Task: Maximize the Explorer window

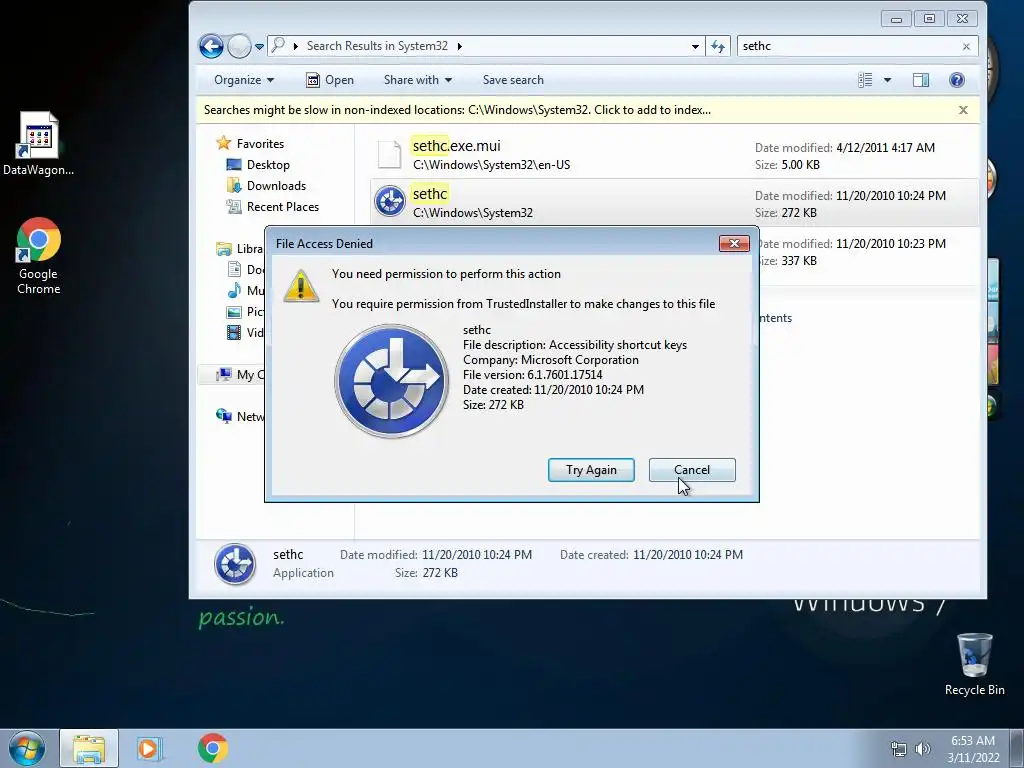Action: [929, 19]
